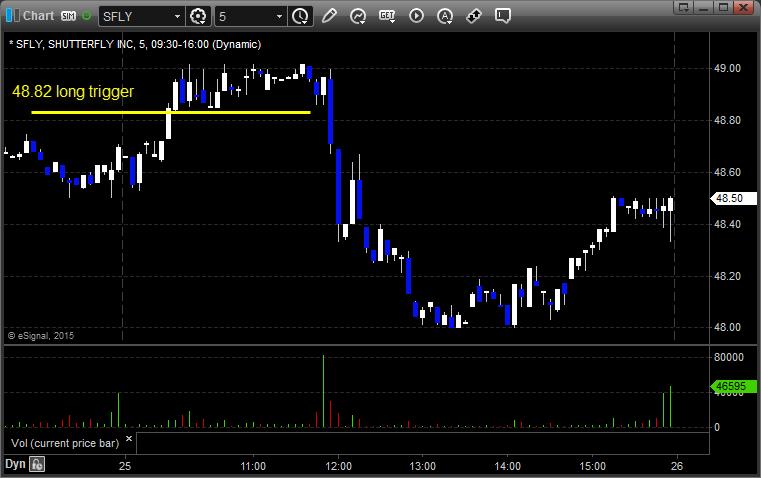
Task: Click the 12:00 time axis label
Action: point(338,466)
